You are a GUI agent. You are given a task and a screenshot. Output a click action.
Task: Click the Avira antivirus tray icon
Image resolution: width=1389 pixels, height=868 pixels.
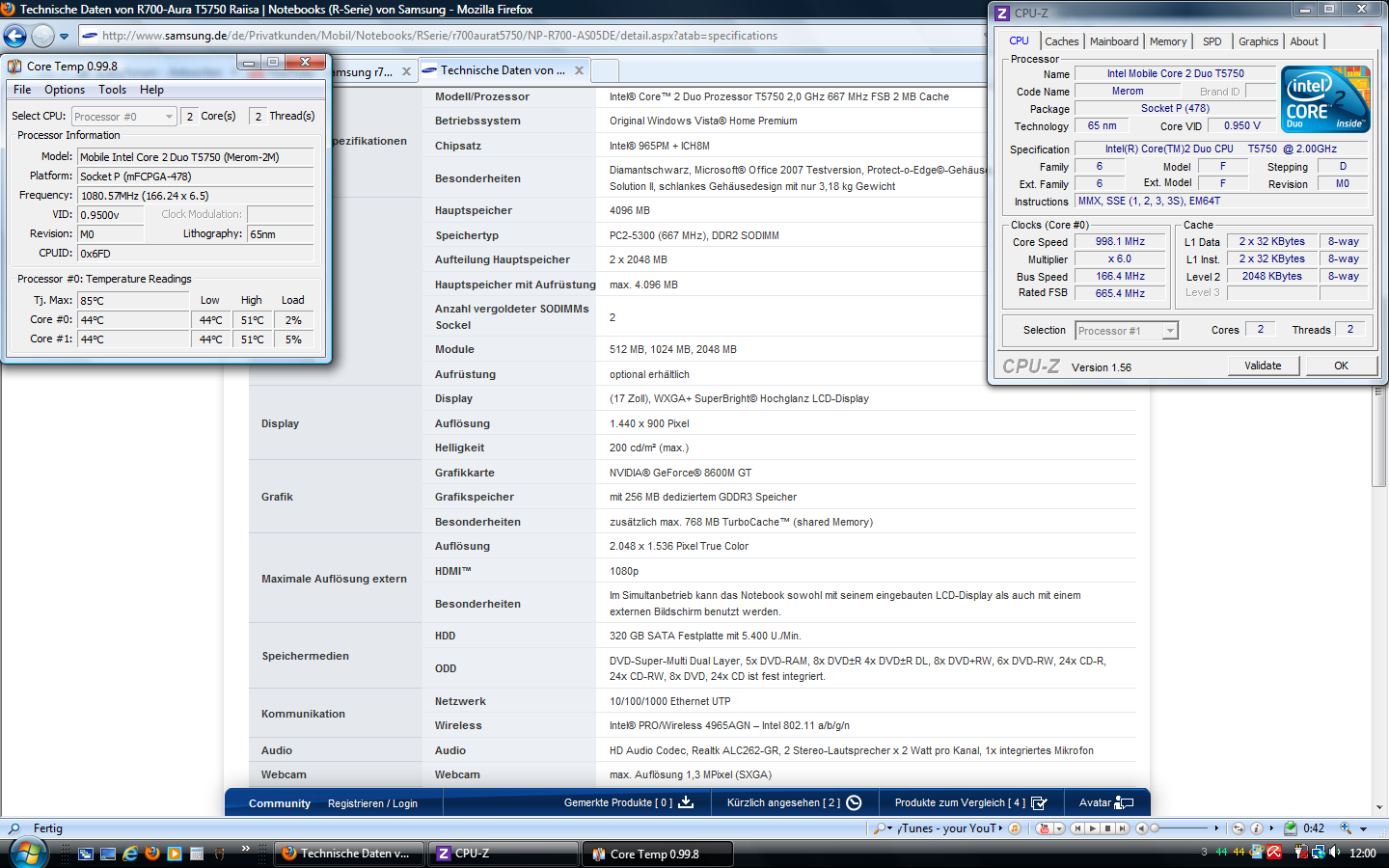1274,853
